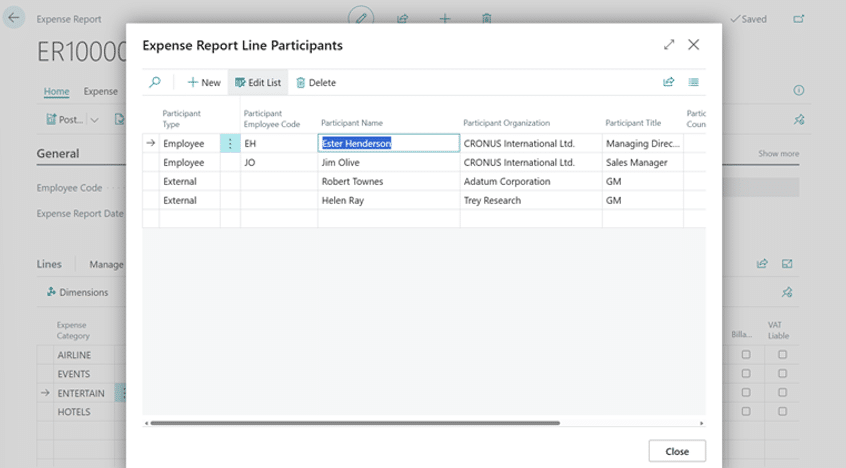Expand the dialog to full screen
The width and height of the screenshot is (846, 468).
click(x=669, y=45)
